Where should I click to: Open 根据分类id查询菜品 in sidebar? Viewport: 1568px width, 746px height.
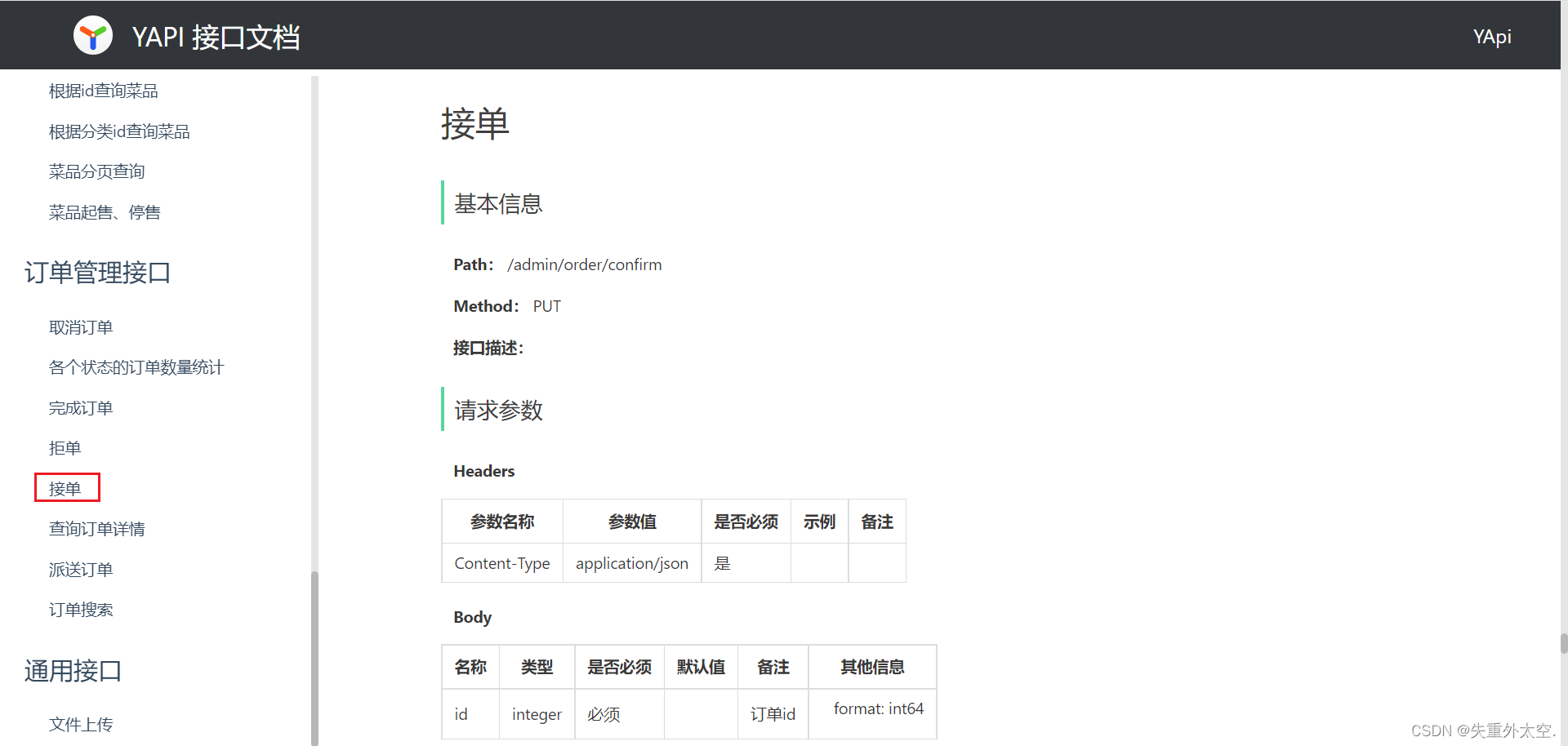pos(119,131)
